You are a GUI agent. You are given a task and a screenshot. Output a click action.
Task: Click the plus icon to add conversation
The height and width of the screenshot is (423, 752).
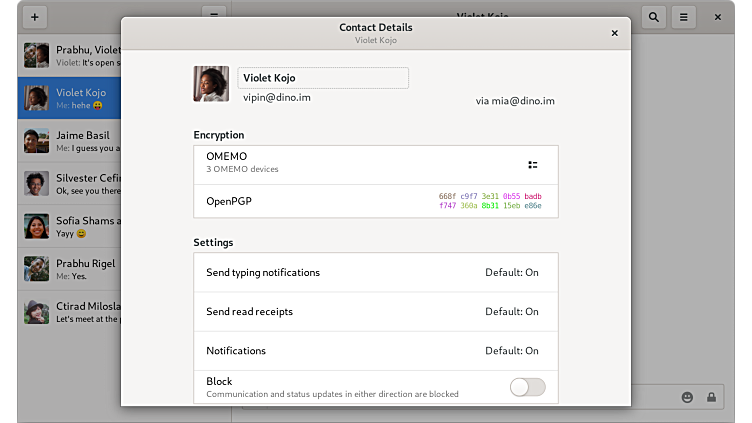pos(35,17)
